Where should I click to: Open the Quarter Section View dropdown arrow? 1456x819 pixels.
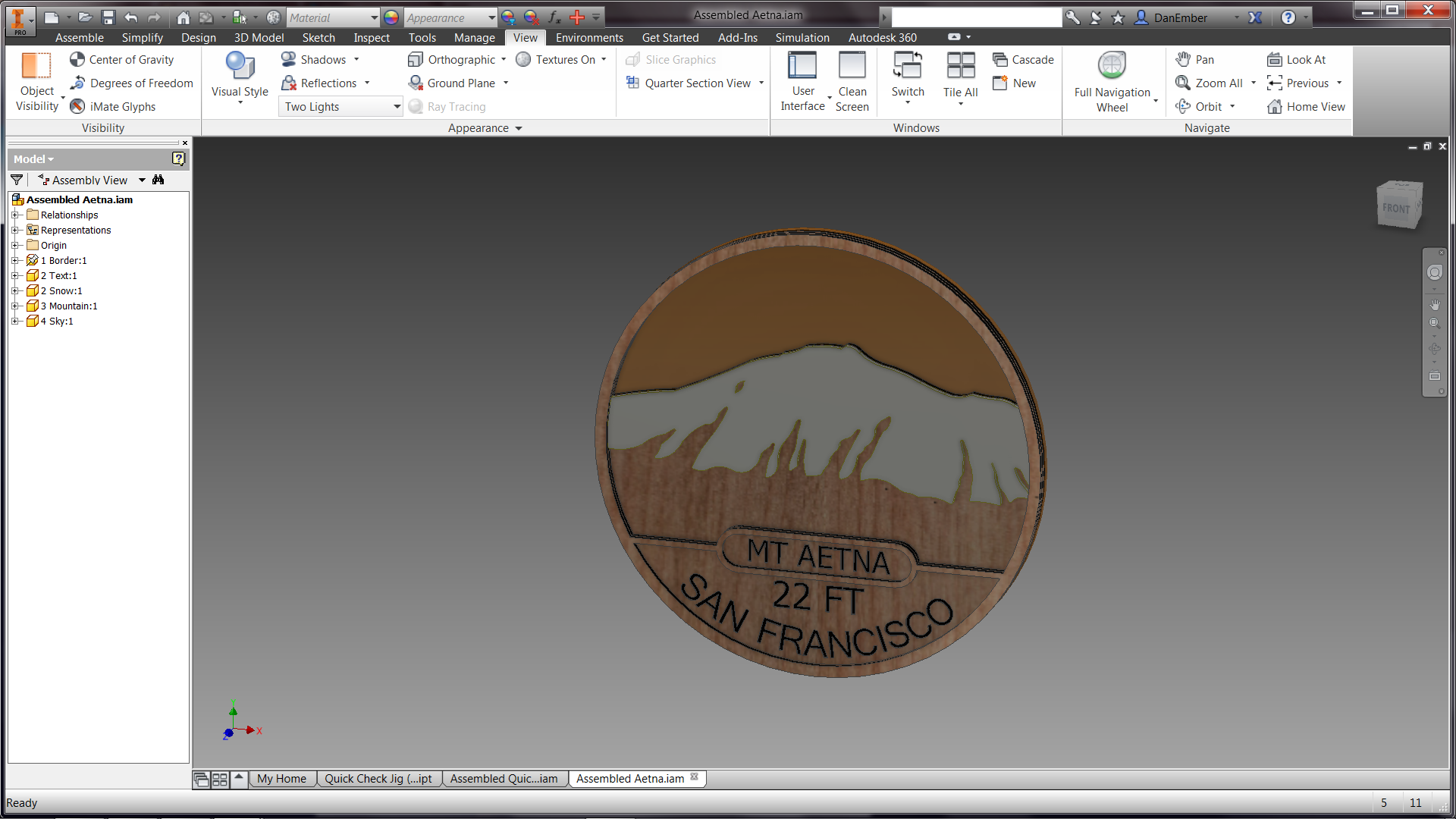coord(761,83)
